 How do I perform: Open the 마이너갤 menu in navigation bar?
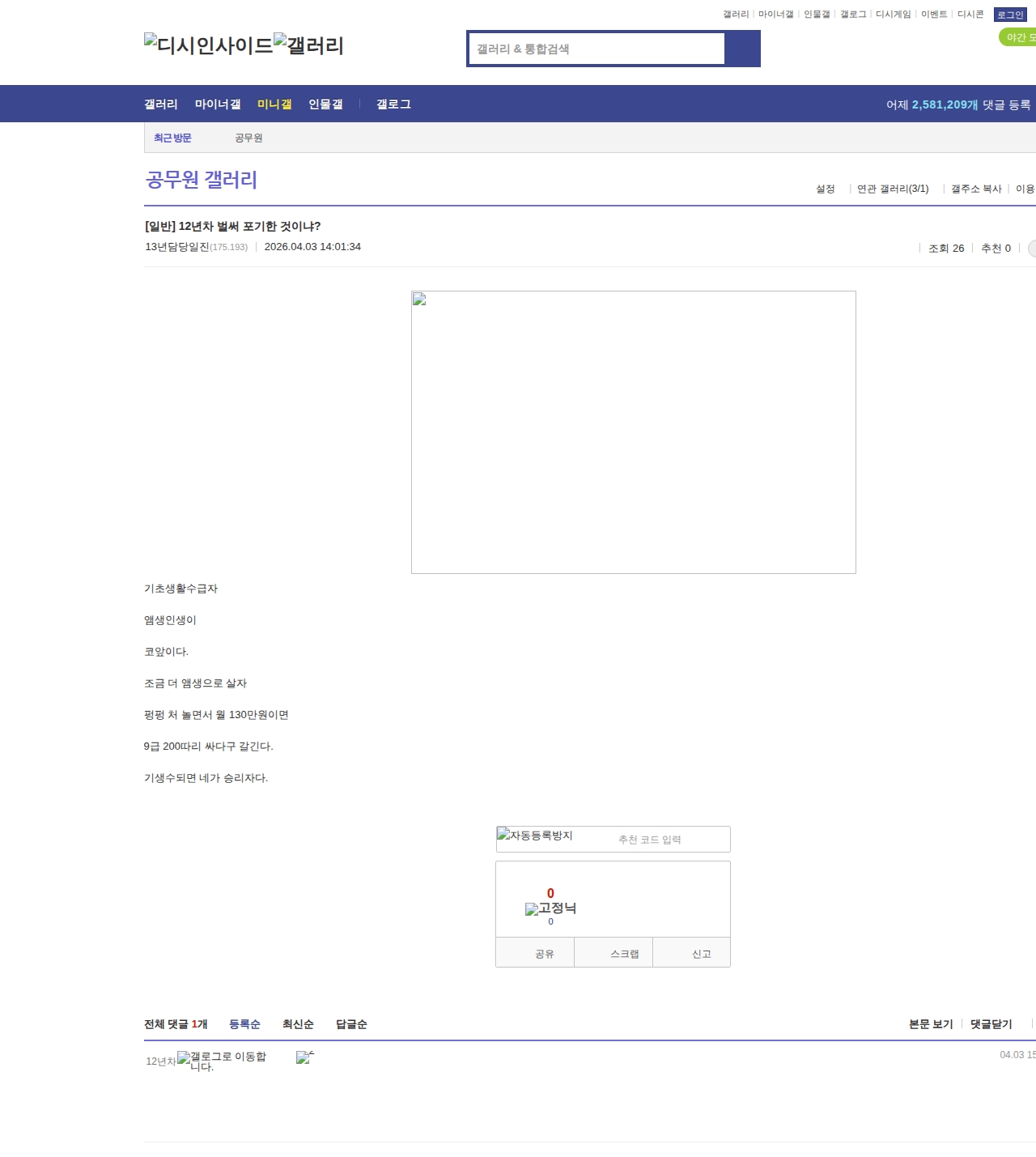[x=218, y=104]
